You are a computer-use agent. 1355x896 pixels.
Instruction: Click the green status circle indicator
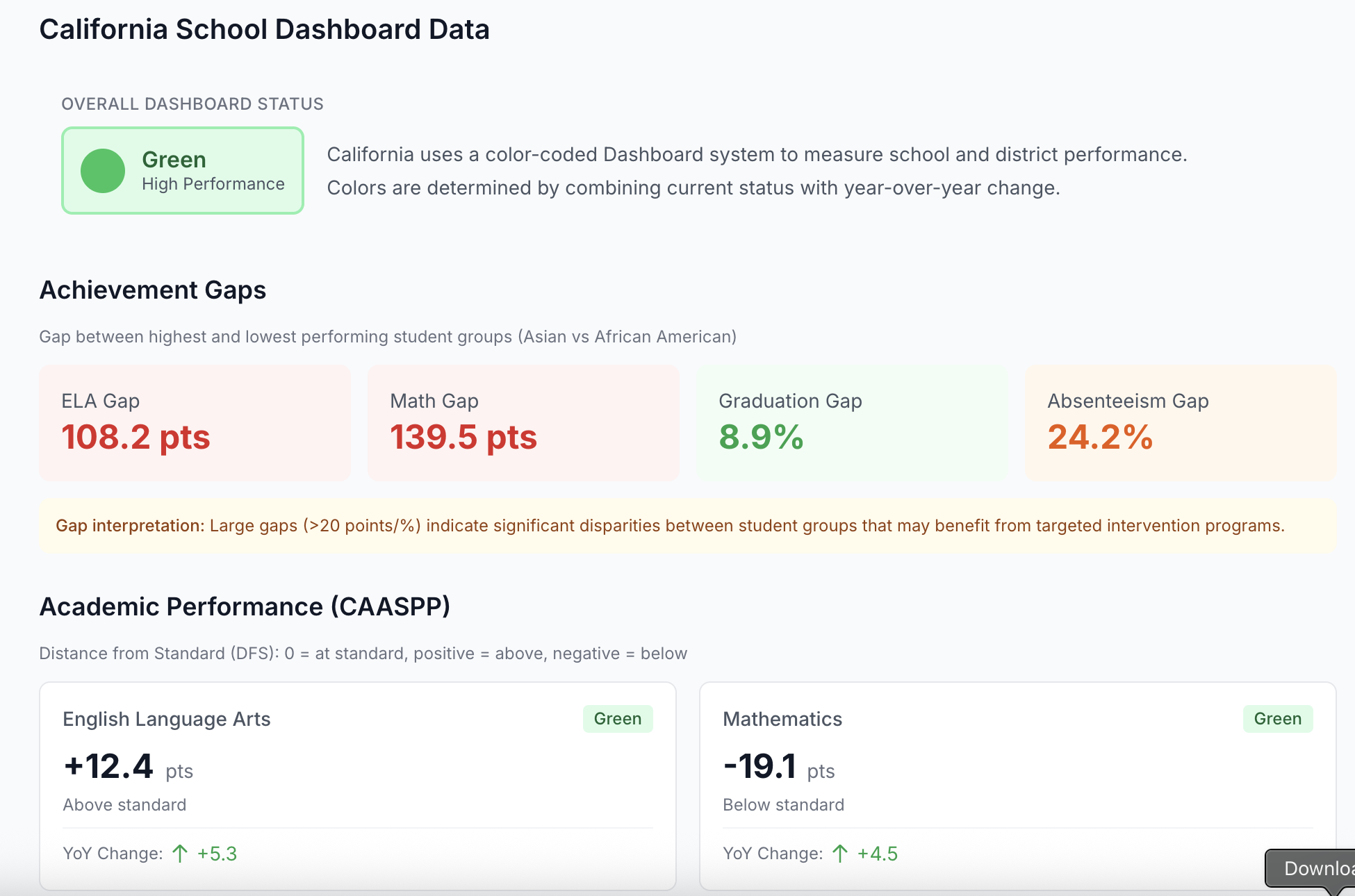click(103, 171)
